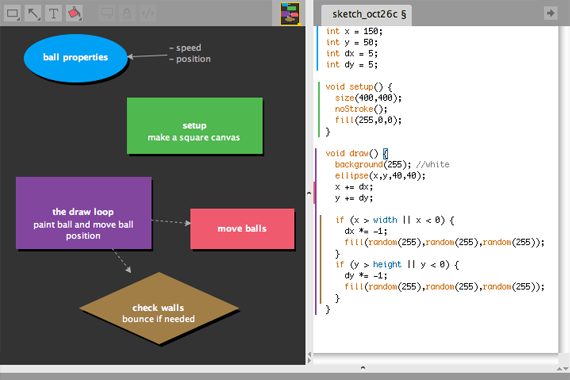Viewport: 570px width, 380px height.
Task: Select the rectangle shape tool
Action: coord(12,13)
